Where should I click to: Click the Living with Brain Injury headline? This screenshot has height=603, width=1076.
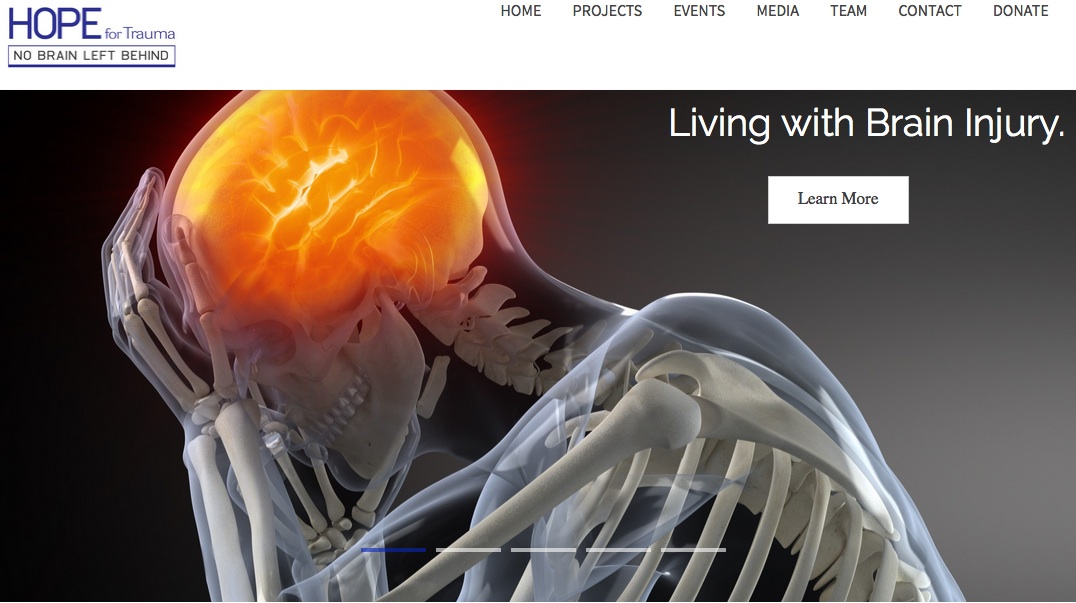click(867, 124)
